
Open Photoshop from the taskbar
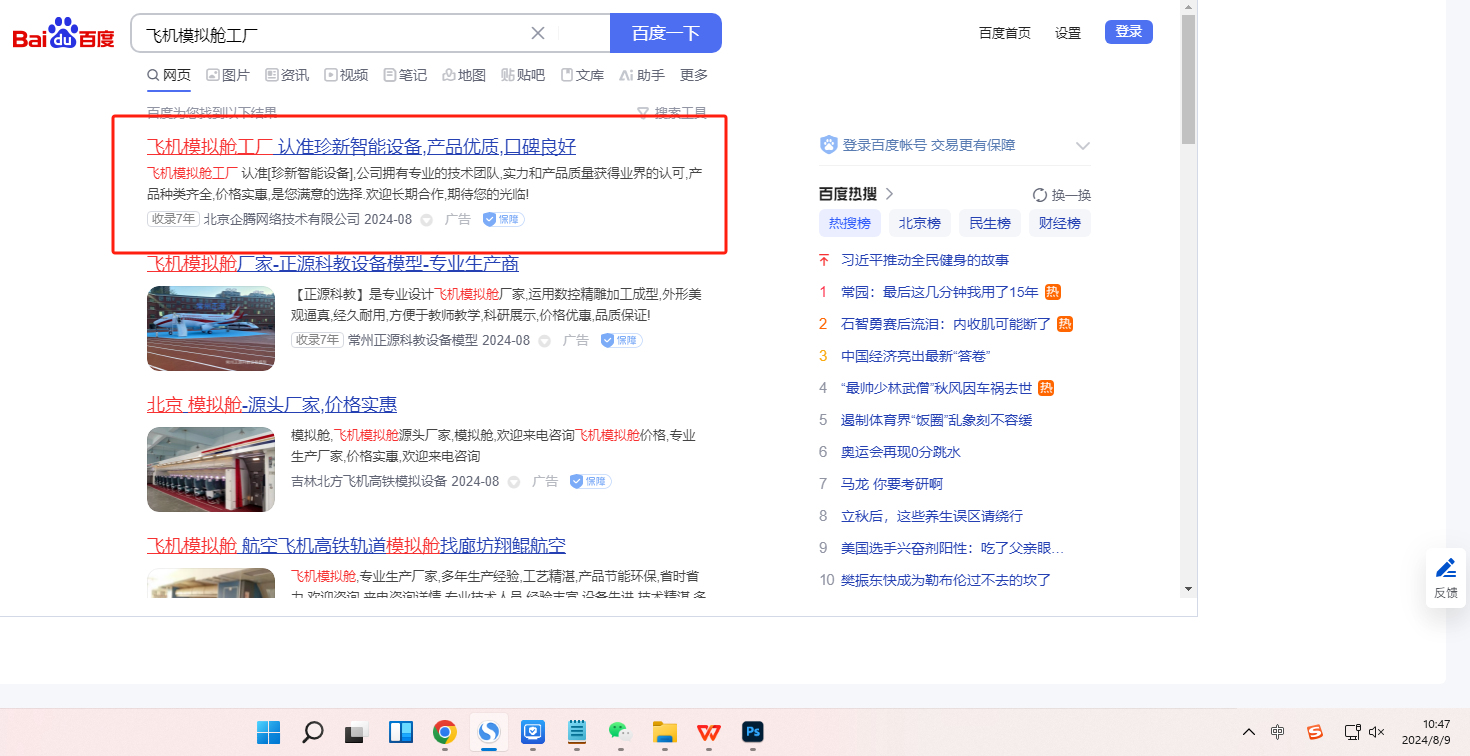point(752,732)
